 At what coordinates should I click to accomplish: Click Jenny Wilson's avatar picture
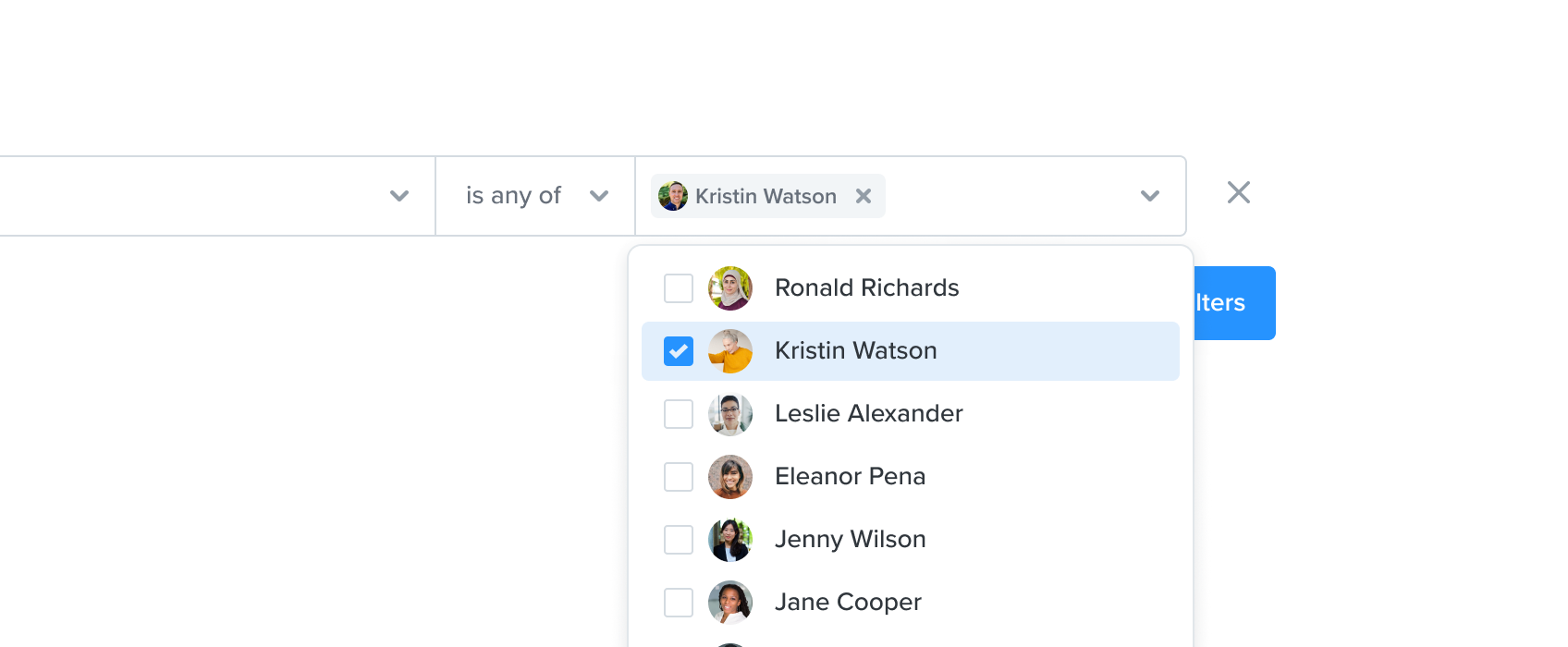730,540
